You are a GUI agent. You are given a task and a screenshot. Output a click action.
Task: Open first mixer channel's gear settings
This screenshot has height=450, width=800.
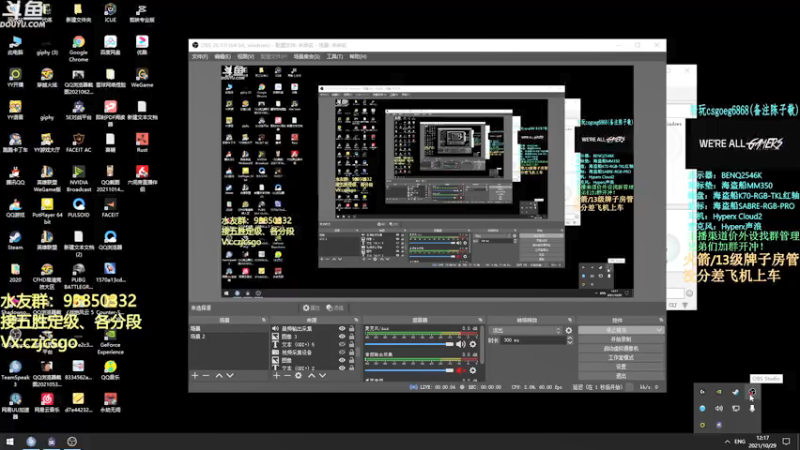(x=473, y=344)
